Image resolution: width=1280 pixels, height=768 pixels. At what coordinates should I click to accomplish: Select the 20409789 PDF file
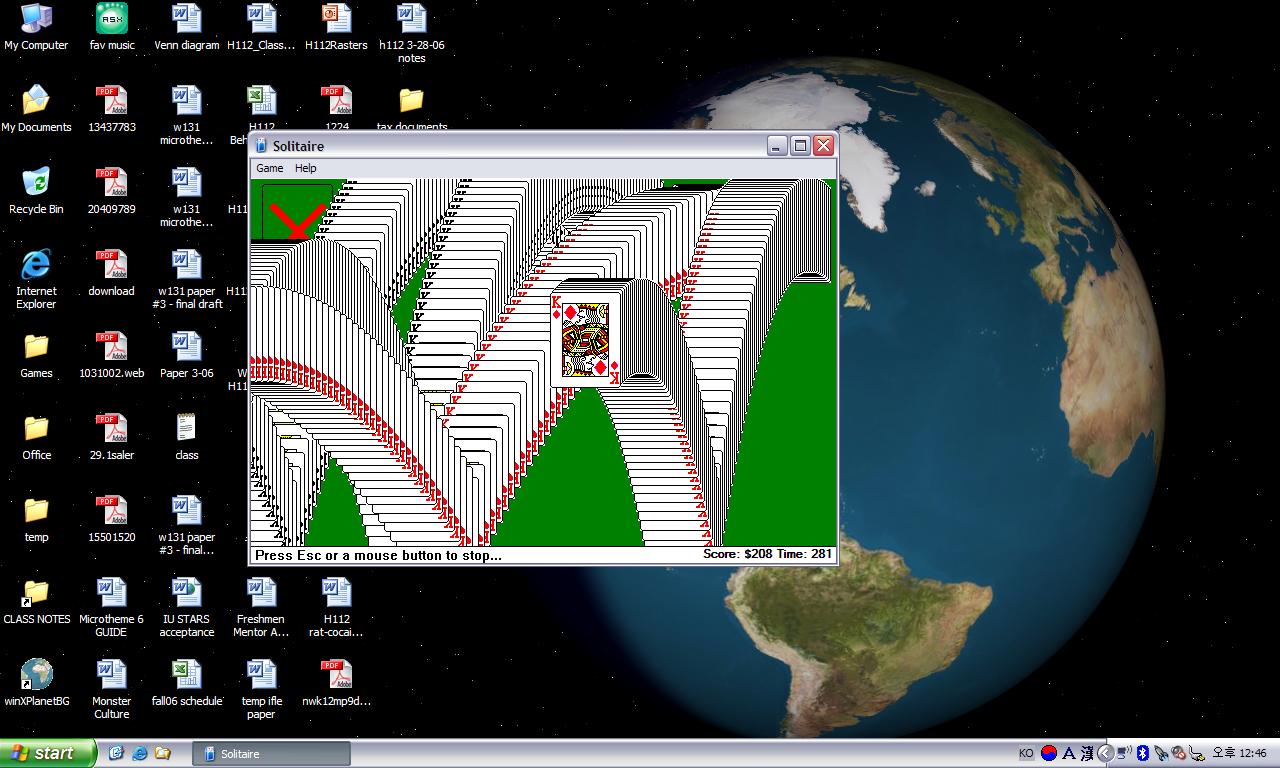[112, 191]
